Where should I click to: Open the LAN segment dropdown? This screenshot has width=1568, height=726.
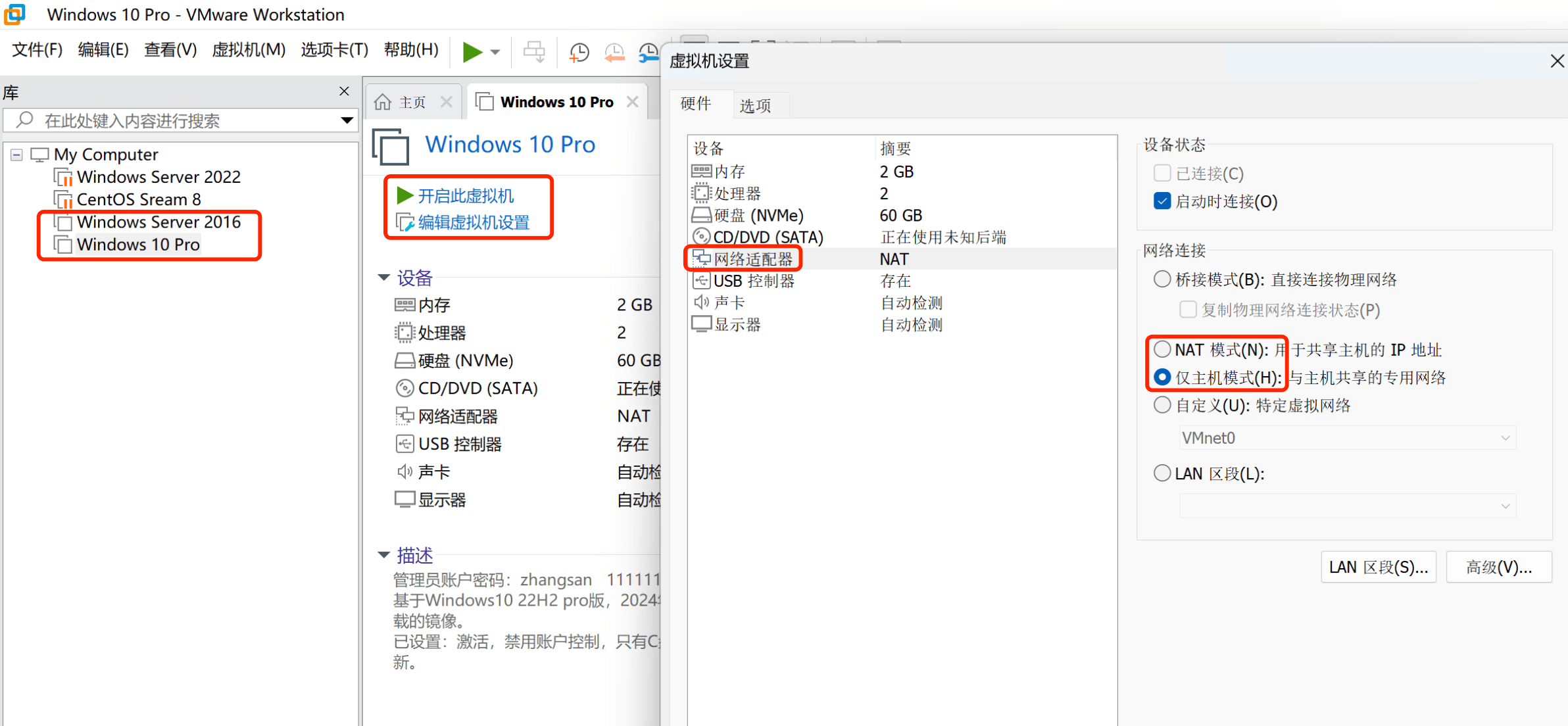pyautogui.click(x=1348, y=506)
